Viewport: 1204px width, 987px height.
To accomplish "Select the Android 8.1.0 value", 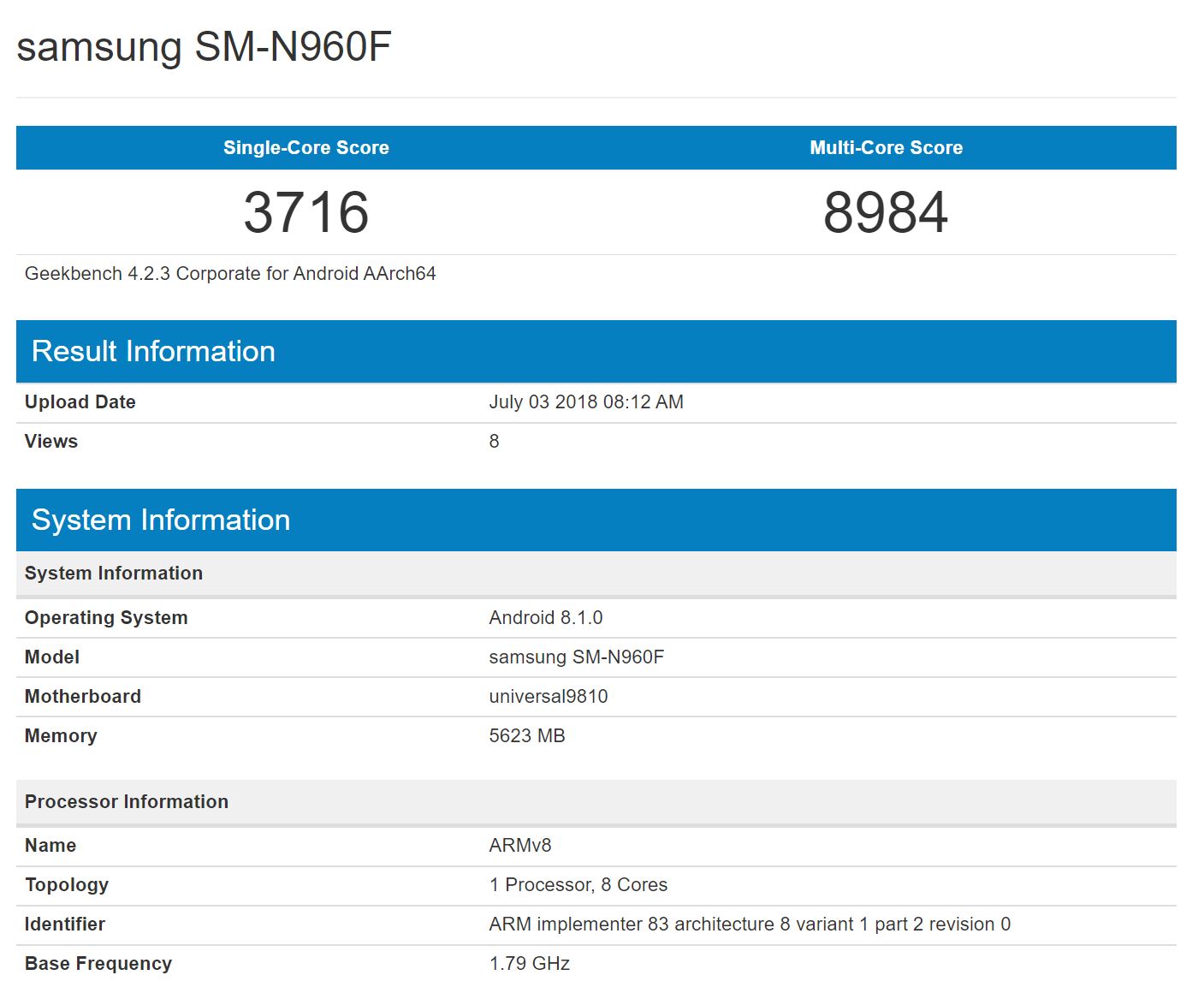I will 545,618.
